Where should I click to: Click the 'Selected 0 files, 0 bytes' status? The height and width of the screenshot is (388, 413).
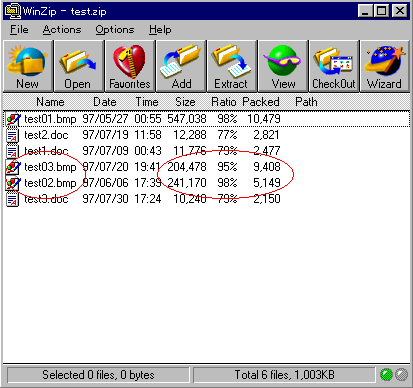point(98,375)
